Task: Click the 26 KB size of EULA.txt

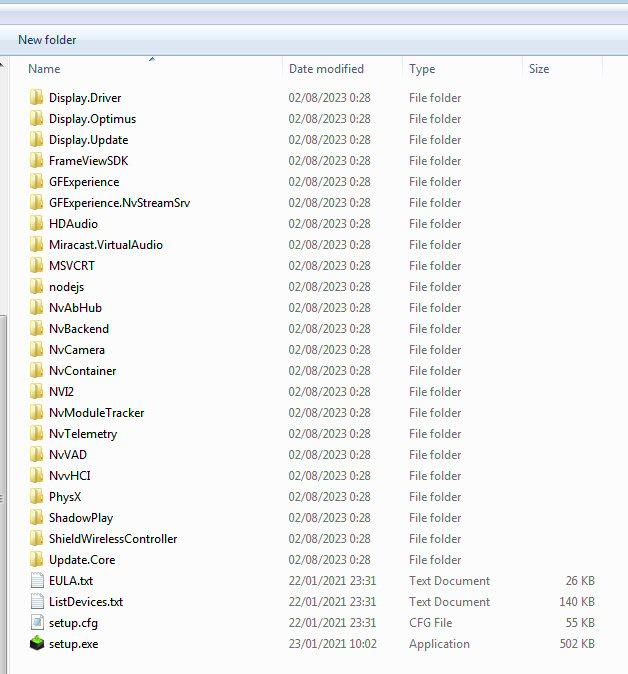Action: [580, 581]
